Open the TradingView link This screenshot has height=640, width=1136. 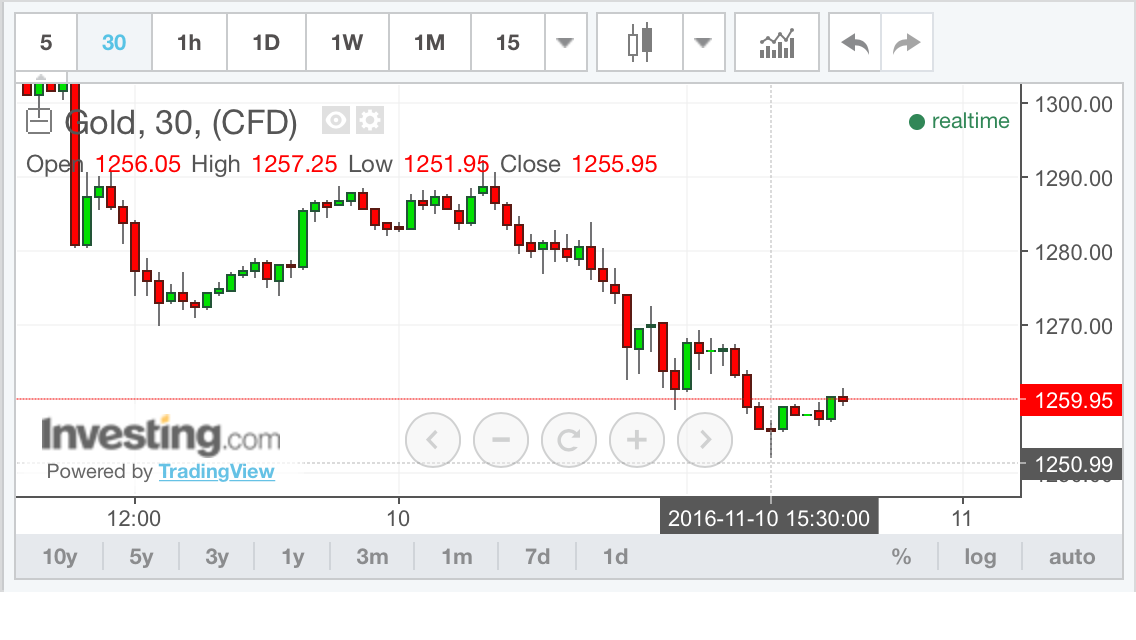[x=216, y=471]
